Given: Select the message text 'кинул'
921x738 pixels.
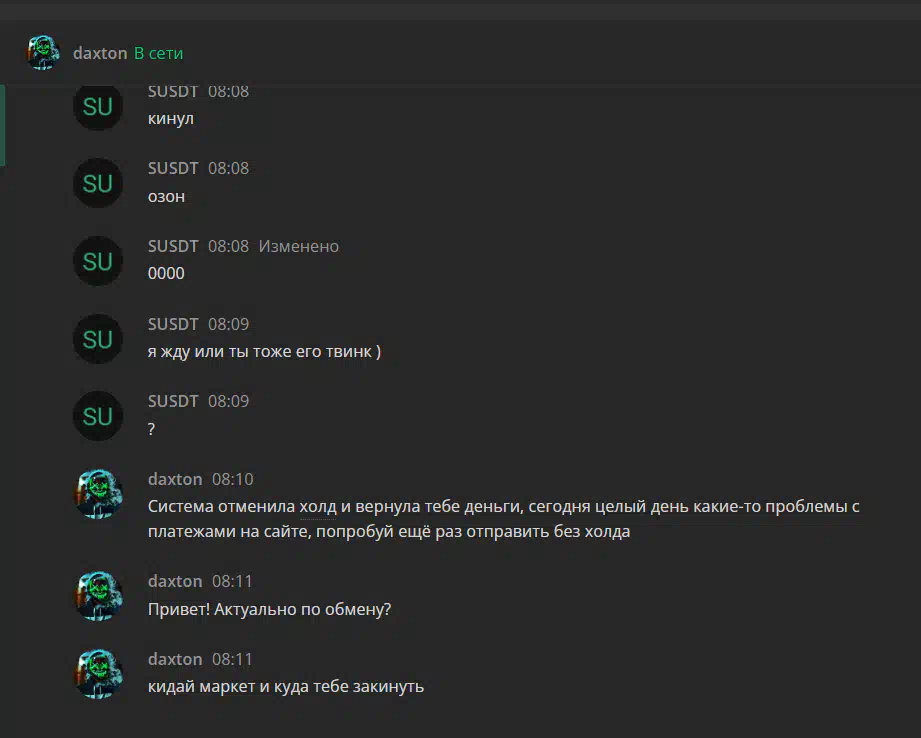Looking at the screenshot, I should click(x=171, y=119).
